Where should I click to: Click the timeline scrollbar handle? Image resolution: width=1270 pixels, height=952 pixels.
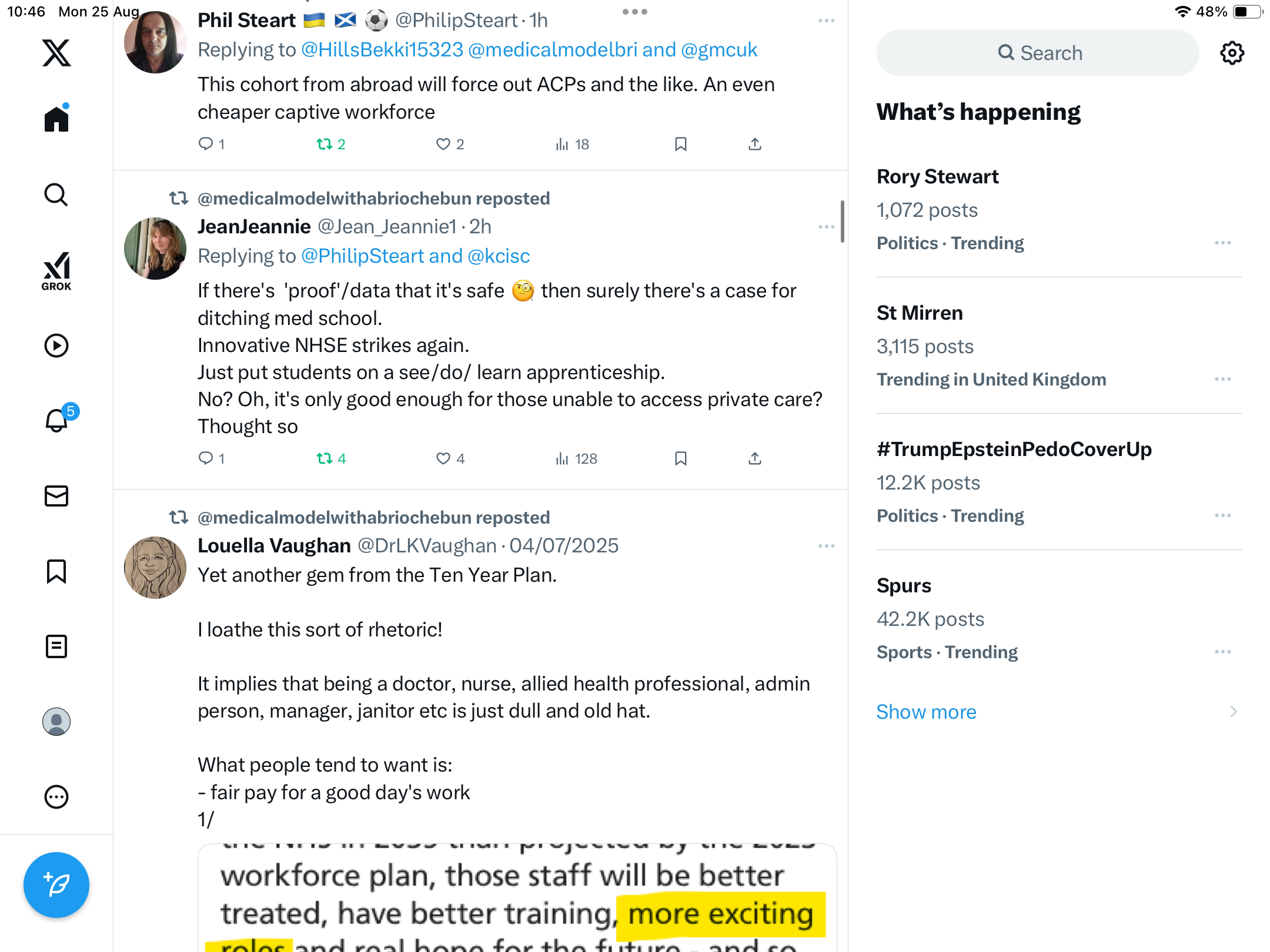pyautogui.click(x=842, y=222)
